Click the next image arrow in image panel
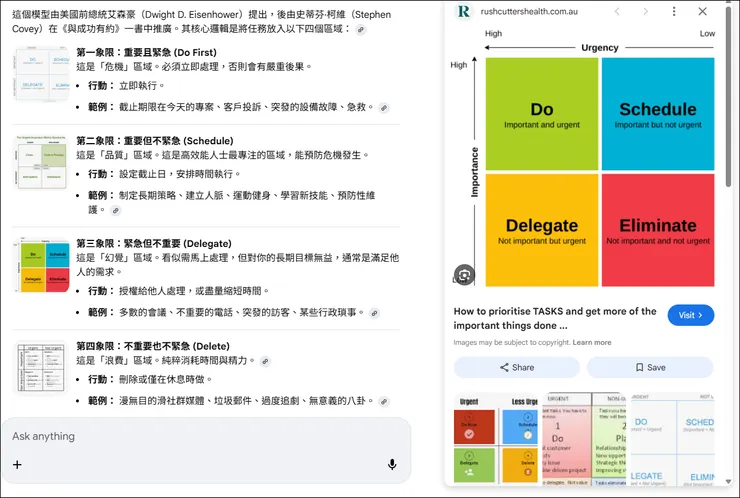Image resolution: width=740 pixels, height=498 pixels. (645, 11)
